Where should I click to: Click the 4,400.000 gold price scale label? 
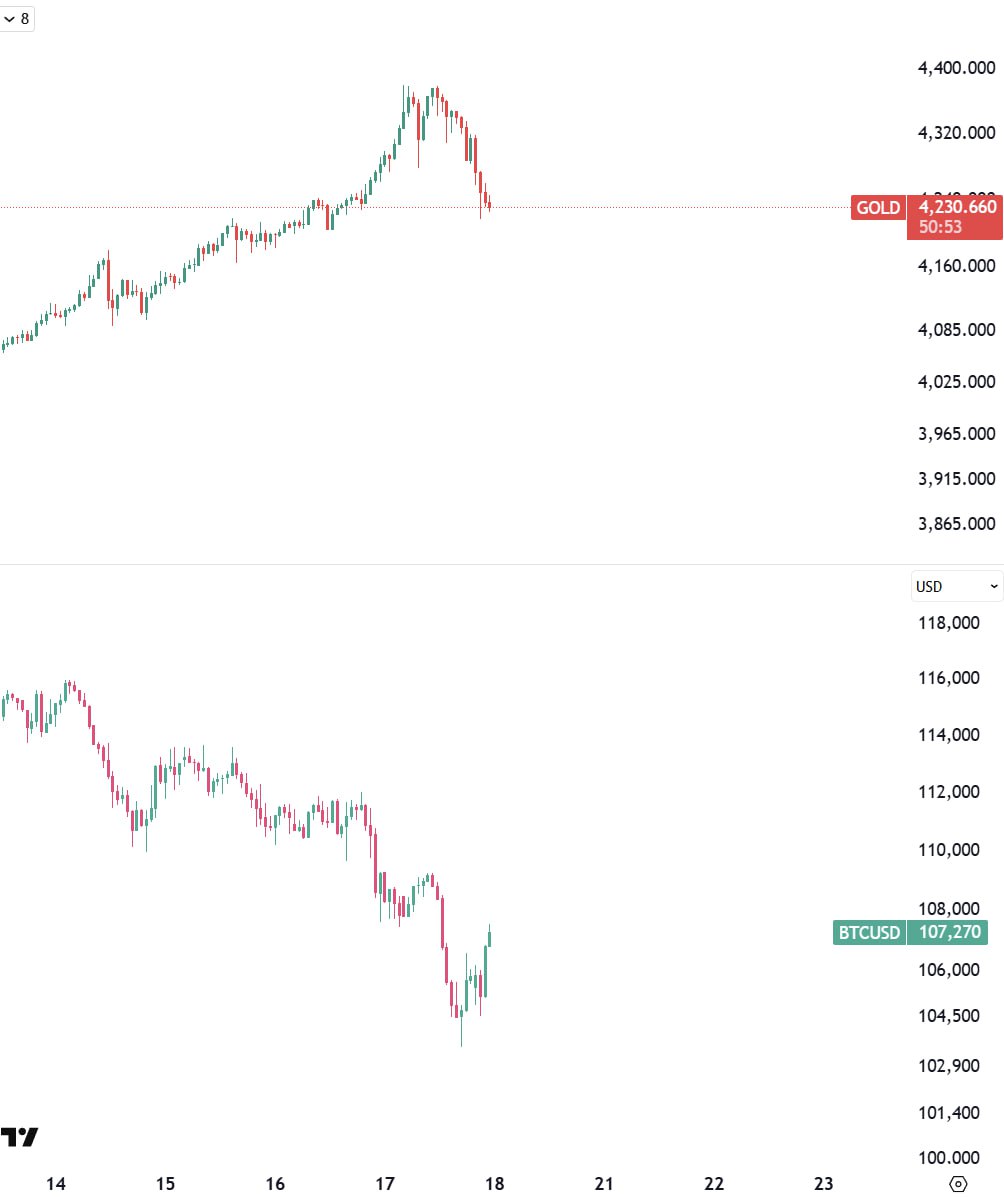[957, 68]
